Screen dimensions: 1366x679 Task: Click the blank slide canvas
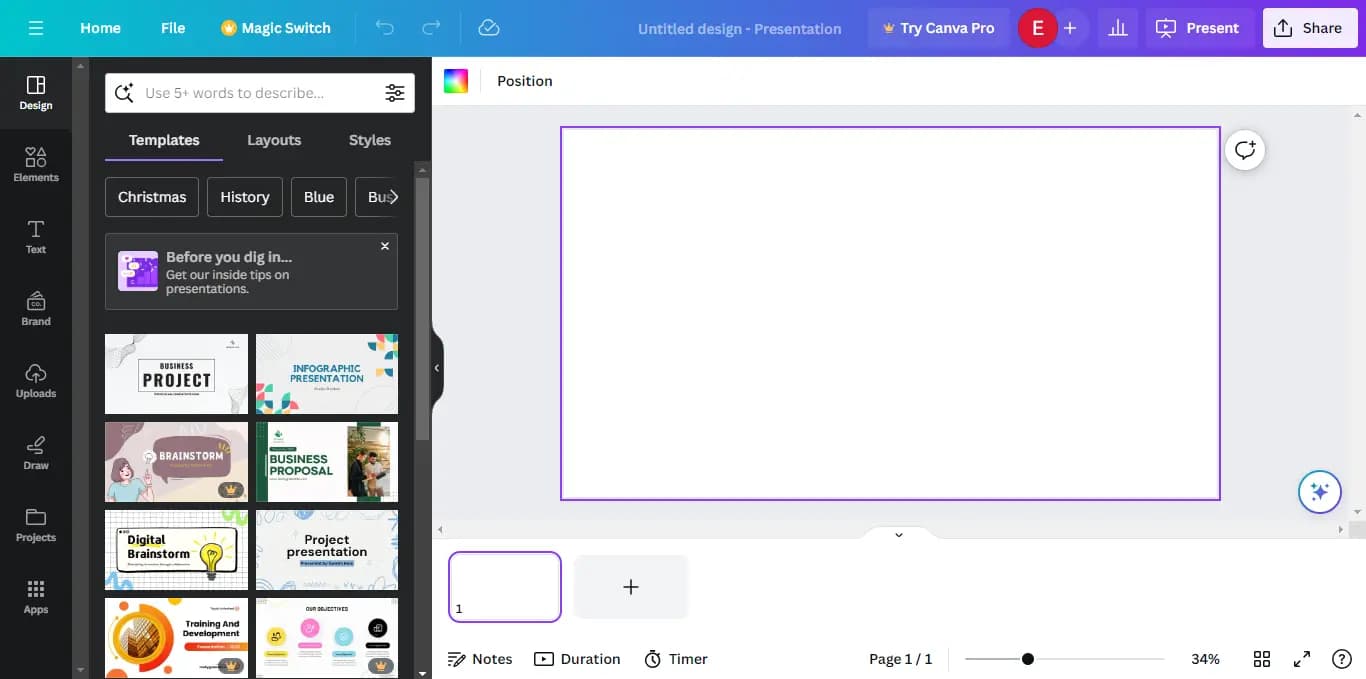[x=890, y=313]
